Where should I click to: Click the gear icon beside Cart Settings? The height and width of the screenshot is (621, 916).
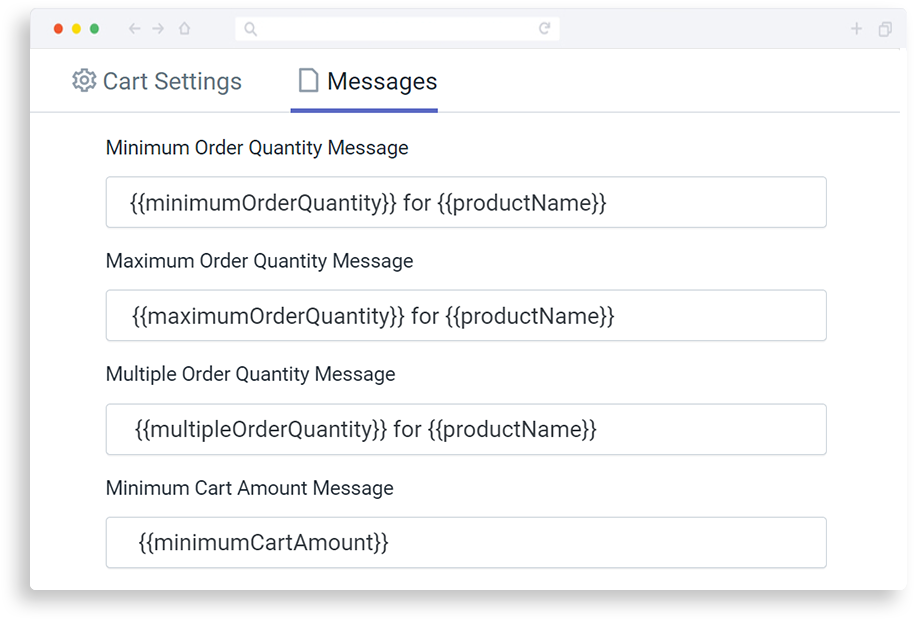(84, 81)
